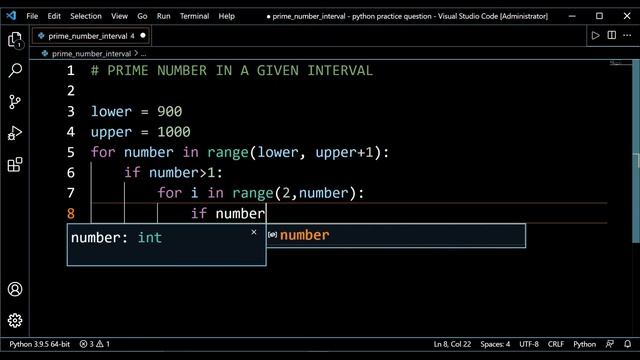640x360 pixels.
Task: Expand the breadcrumb ellipsis symbol
Action: coord(143,53)
